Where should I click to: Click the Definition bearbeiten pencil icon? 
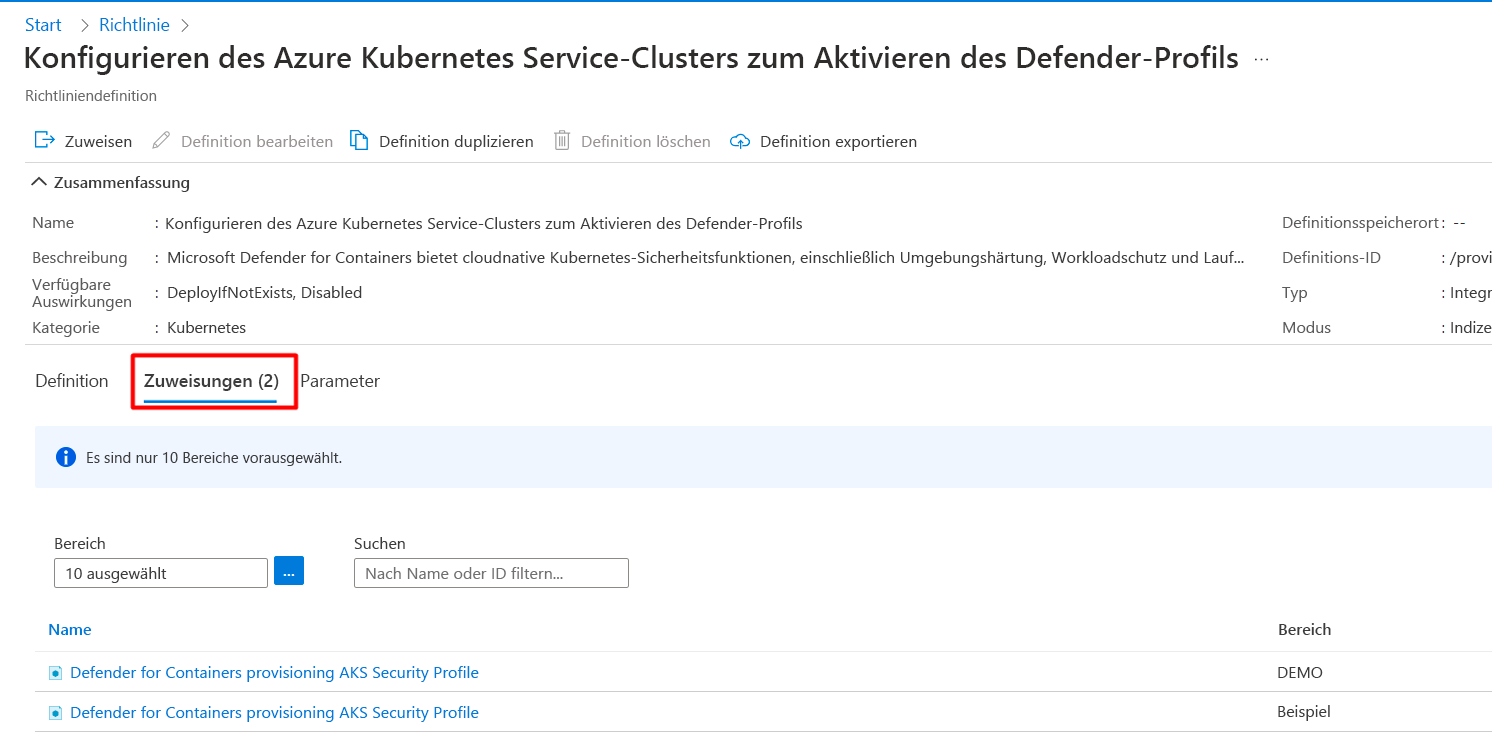pos(161,141)
